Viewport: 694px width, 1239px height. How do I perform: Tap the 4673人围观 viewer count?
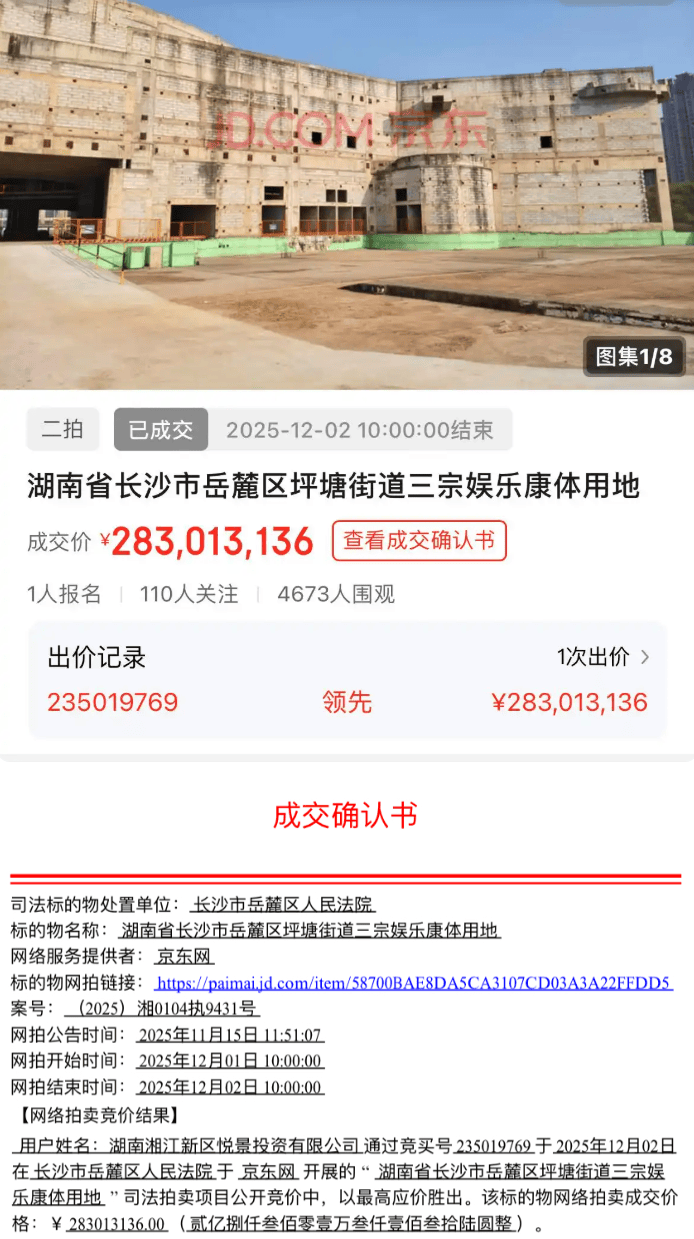[x=336, y=594]
